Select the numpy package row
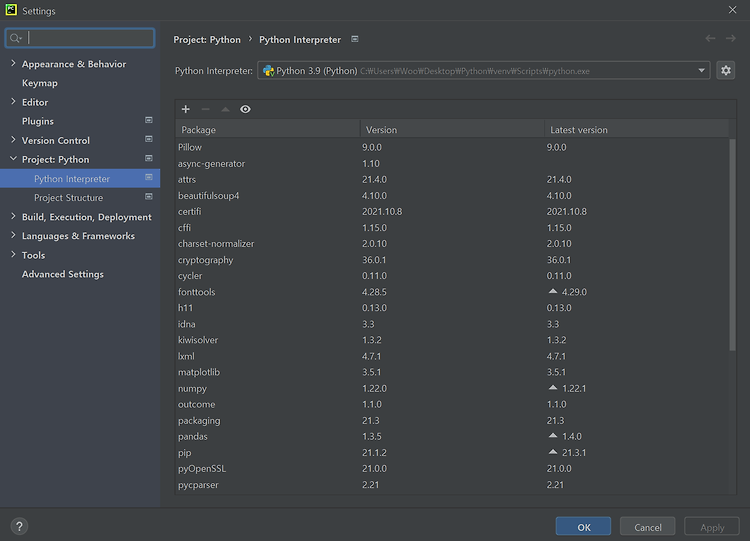This screenshot has width=750, height=541. coord(452,388)
